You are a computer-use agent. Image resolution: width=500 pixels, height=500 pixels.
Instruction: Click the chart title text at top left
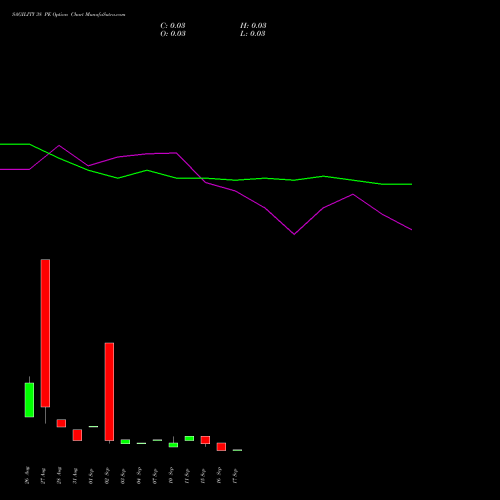point(69,15)
